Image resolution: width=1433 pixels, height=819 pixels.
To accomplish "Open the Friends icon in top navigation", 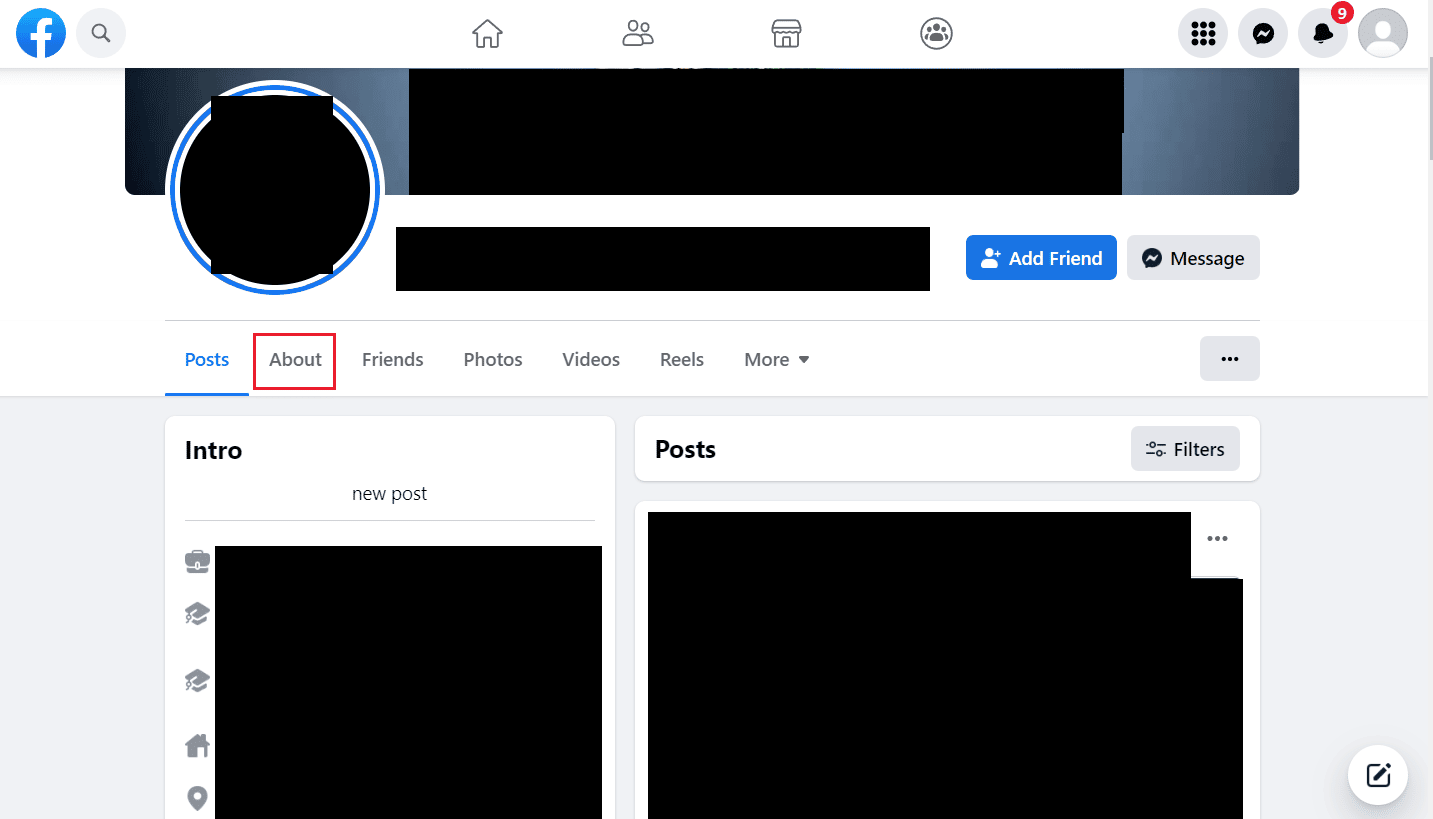I will click(637, 34).
